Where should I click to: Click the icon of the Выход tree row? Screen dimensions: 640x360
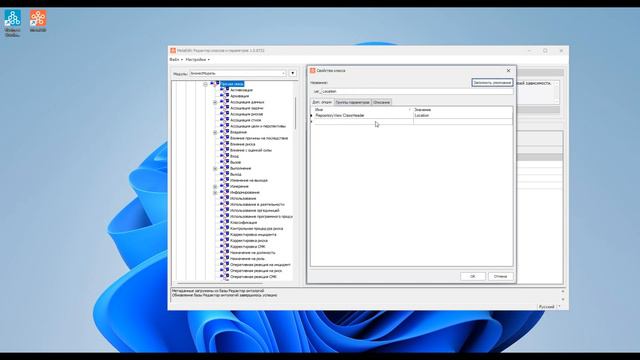225,174
